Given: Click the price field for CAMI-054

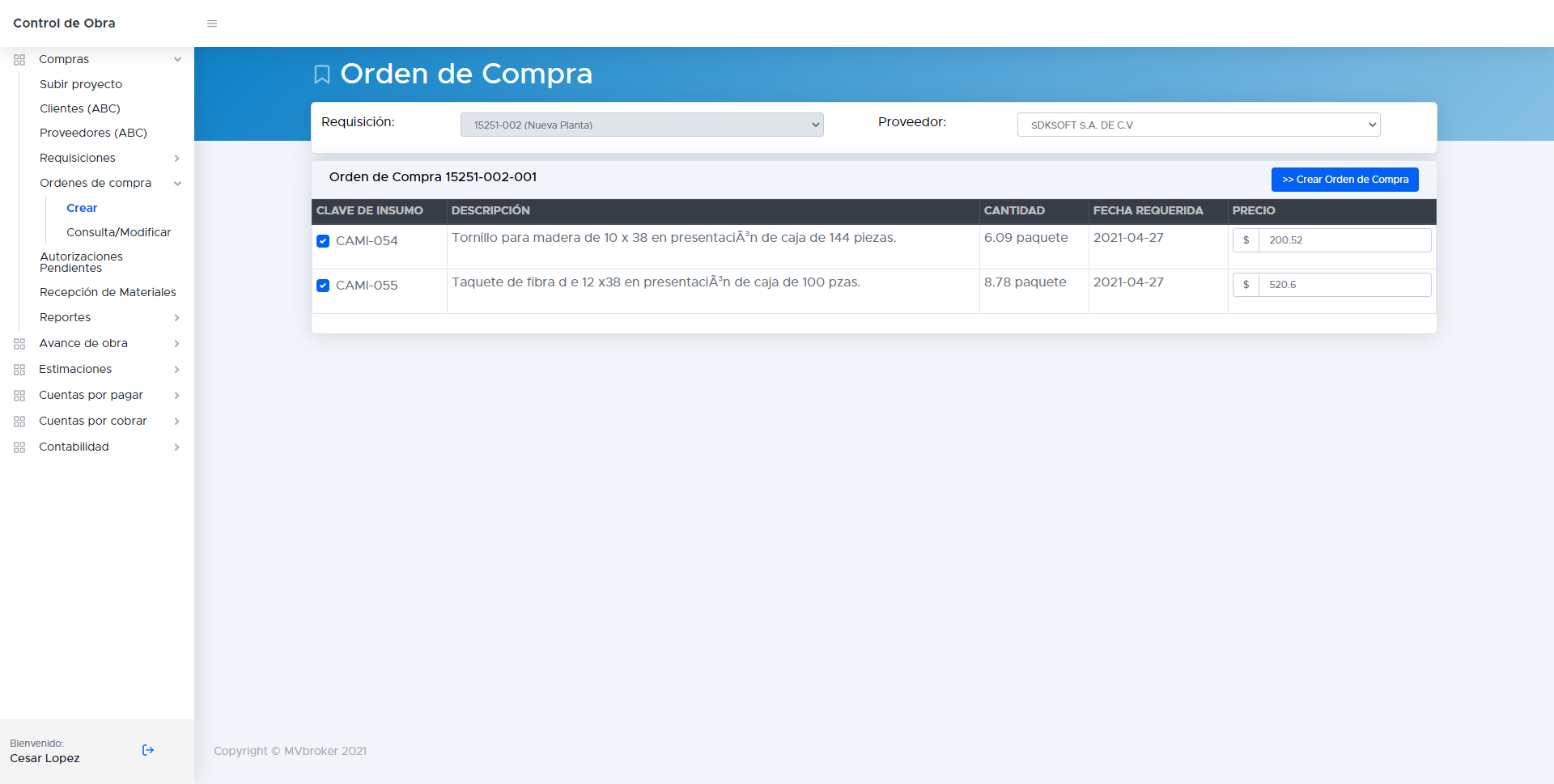Looking at the screenshot, I should pyautogui.click(x=1344, y=240).
